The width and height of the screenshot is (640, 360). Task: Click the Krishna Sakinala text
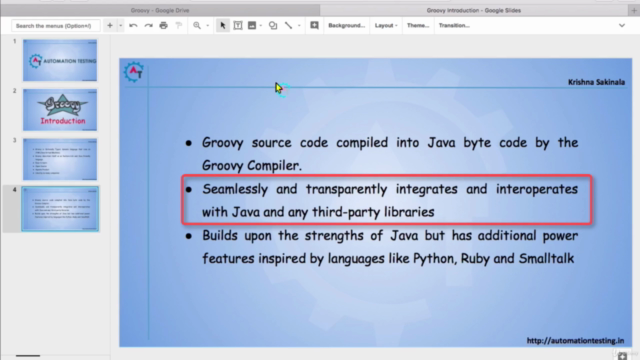point(596,82)
